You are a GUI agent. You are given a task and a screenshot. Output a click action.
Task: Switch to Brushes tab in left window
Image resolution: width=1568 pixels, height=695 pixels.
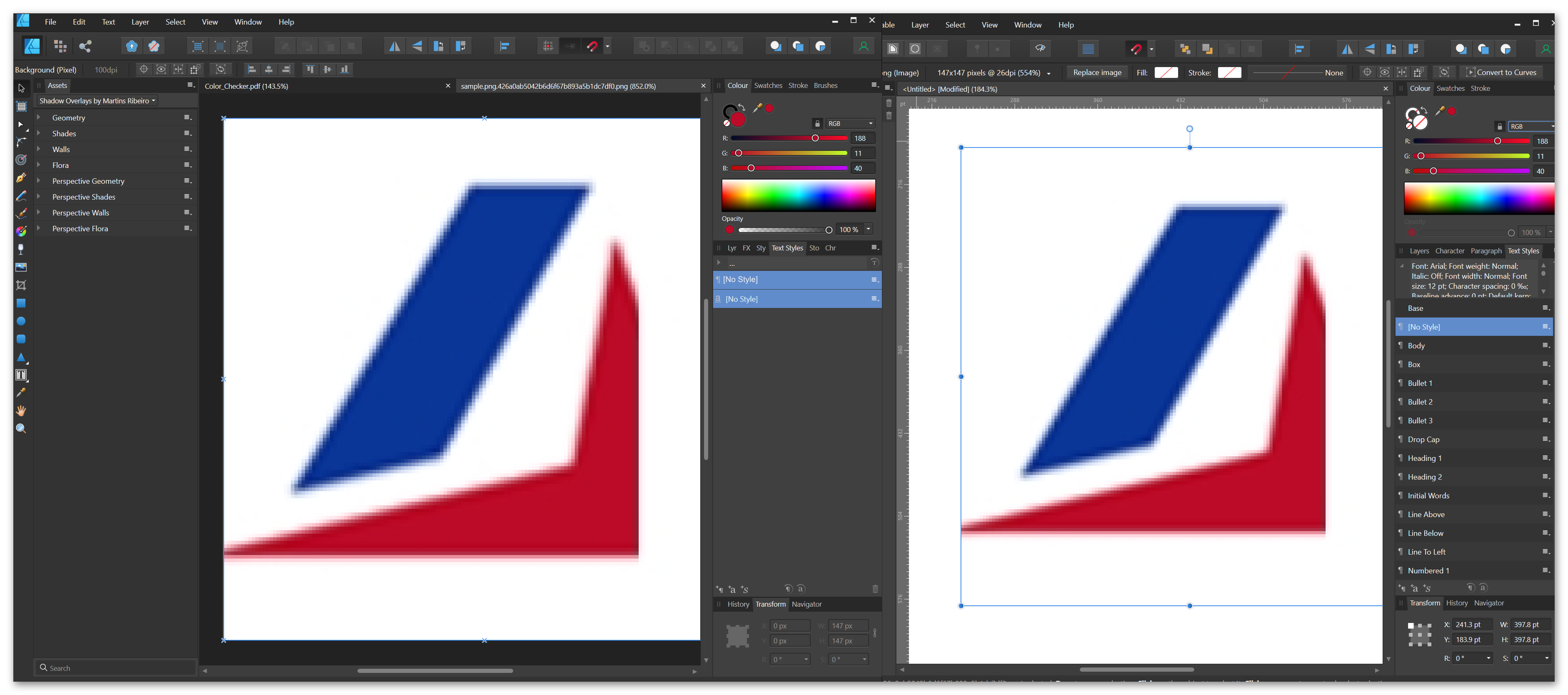825,86
